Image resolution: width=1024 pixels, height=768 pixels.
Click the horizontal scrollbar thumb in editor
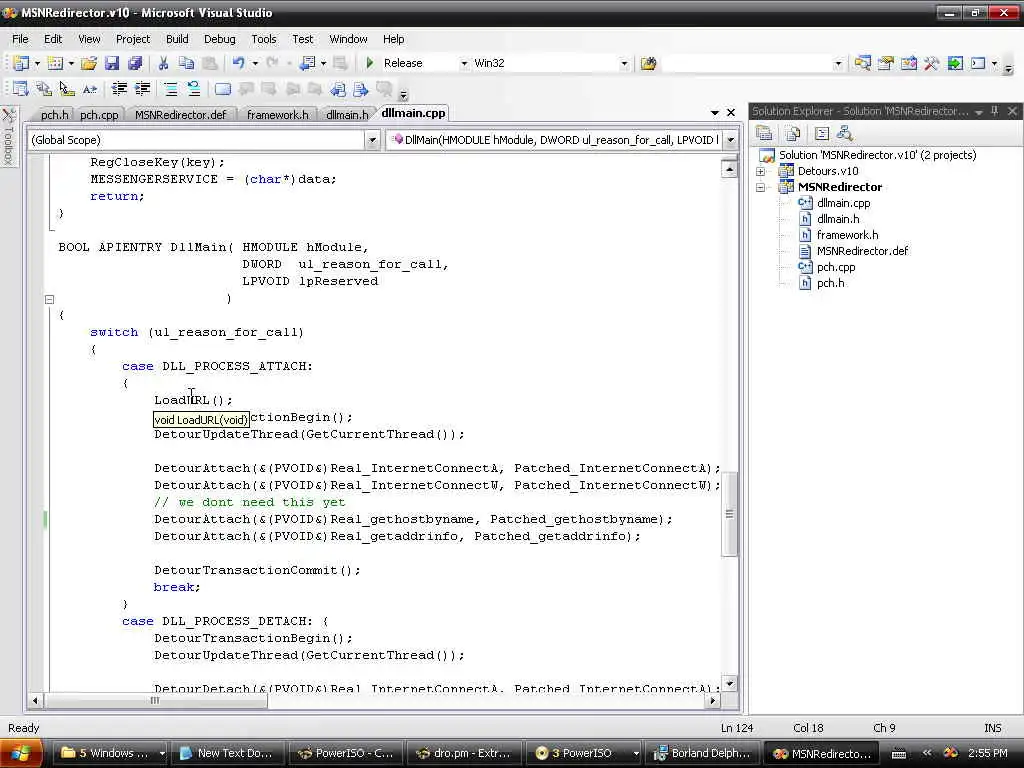[x=155, y=701]
